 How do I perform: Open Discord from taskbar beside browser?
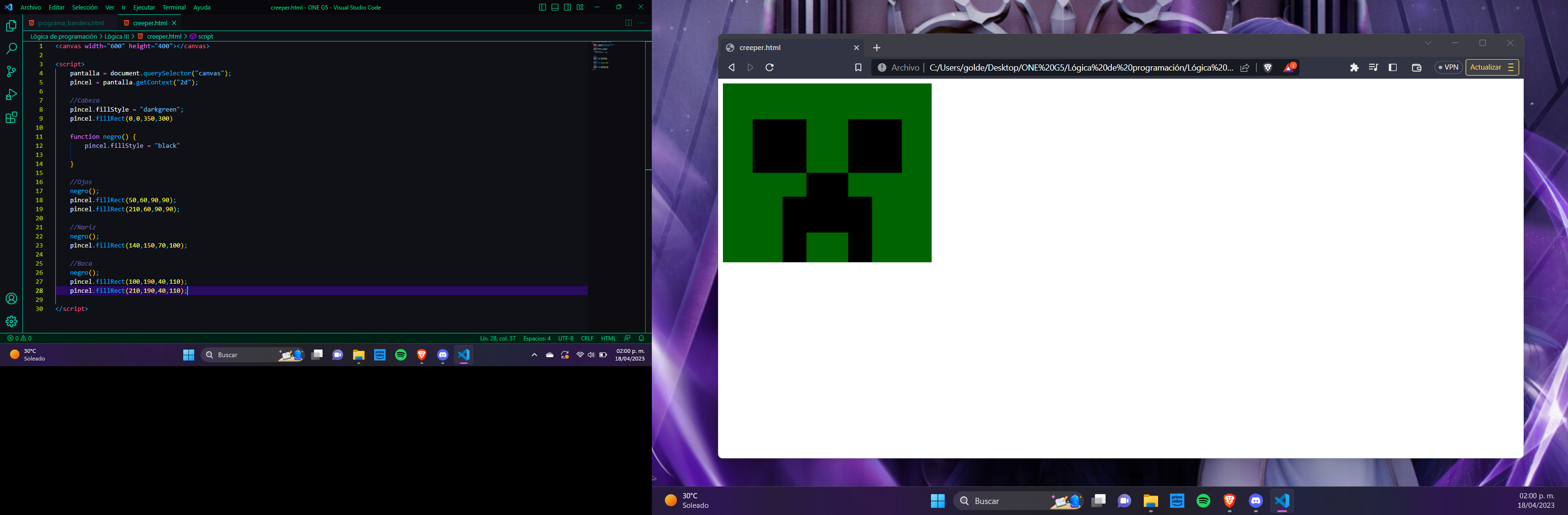(x=1256, y=501)
